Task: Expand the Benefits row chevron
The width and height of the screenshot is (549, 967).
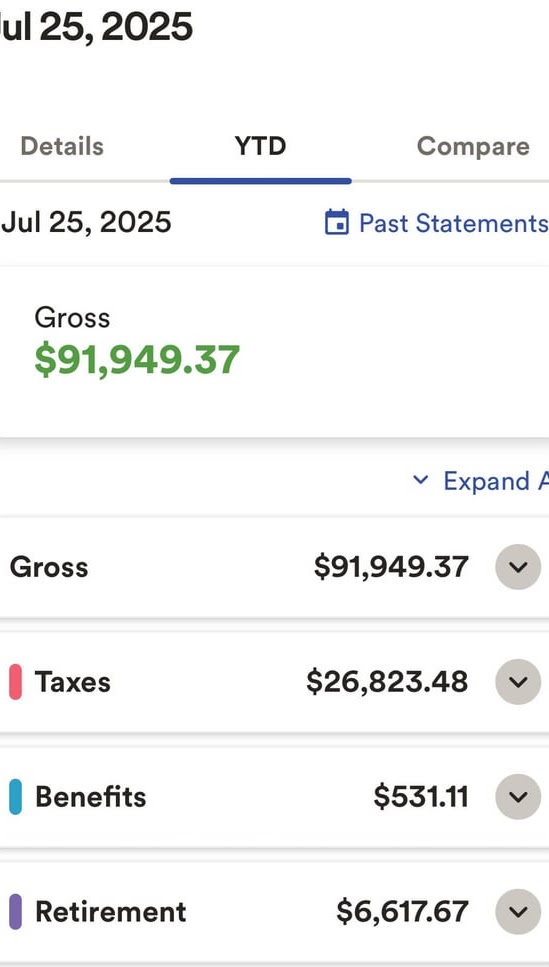Action: [x=518, y=796]
